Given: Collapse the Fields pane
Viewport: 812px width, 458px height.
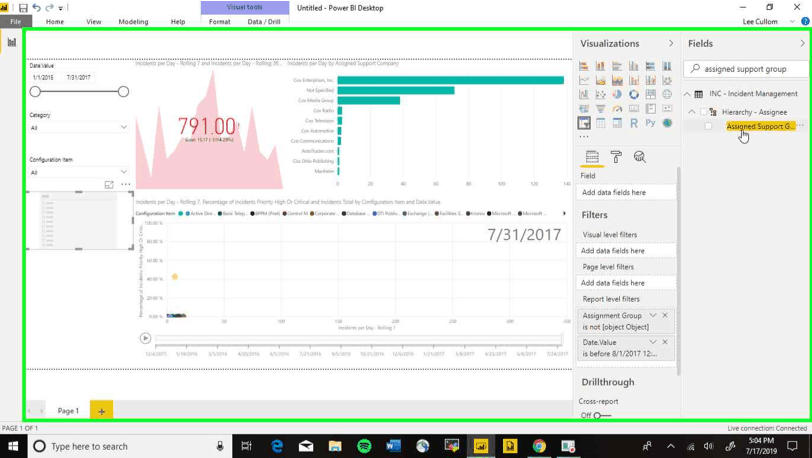Looking at the screenshot, I should (803, 44).
